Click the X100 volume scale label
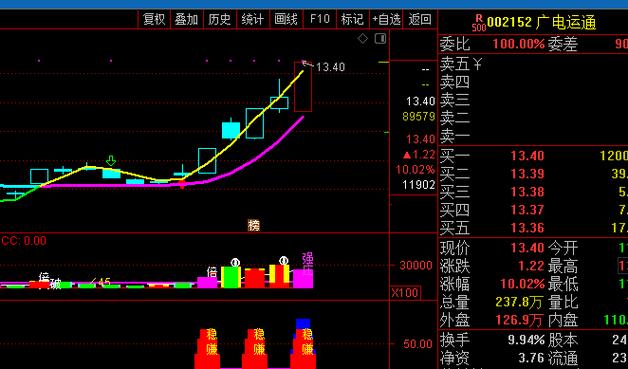This screenshot has height=369, width=628. (405, 292)
